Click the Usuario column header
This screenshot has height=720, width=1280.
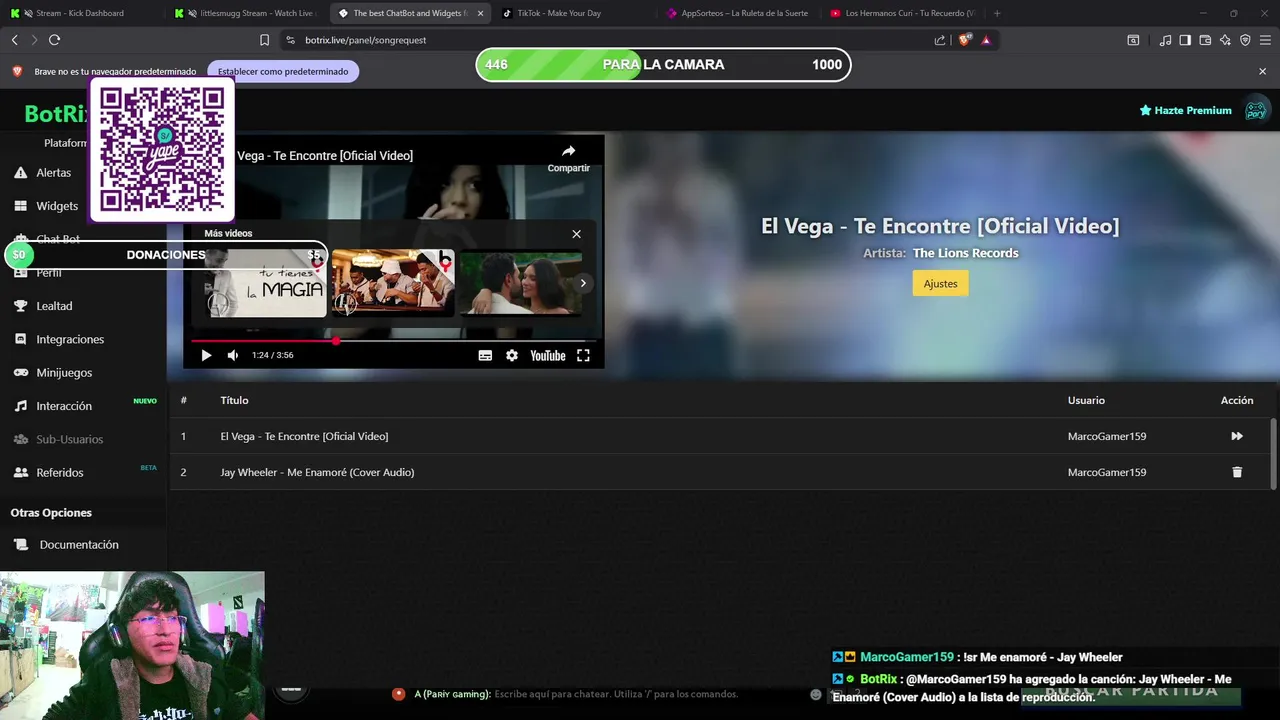point(1086,400)
